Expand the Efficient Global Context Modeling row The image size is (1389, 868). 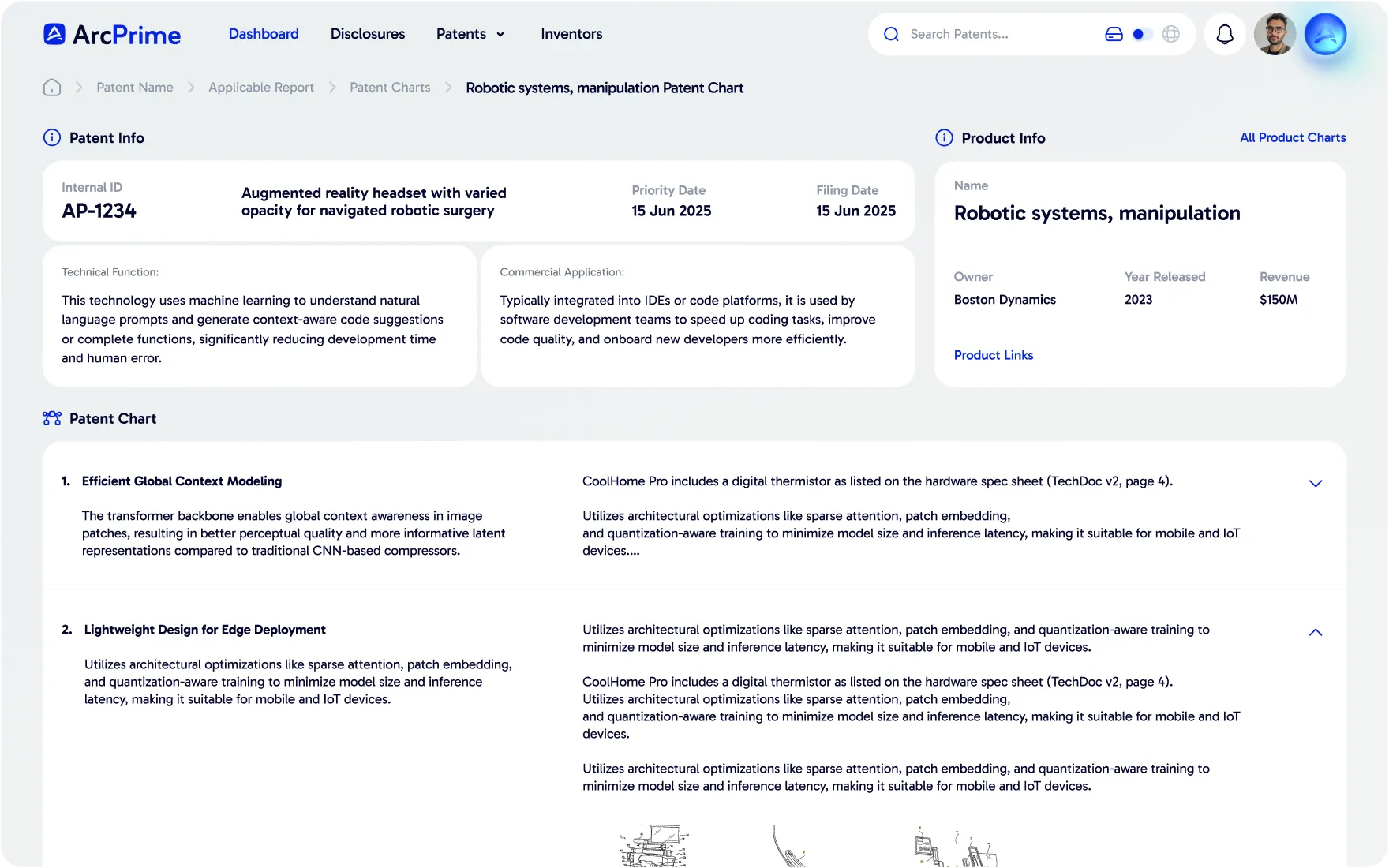(x=1315, y=483)
